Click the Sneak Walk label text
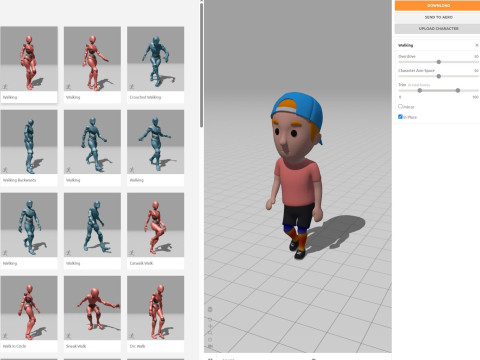This screenshot has height=360, width=480. 76,346
